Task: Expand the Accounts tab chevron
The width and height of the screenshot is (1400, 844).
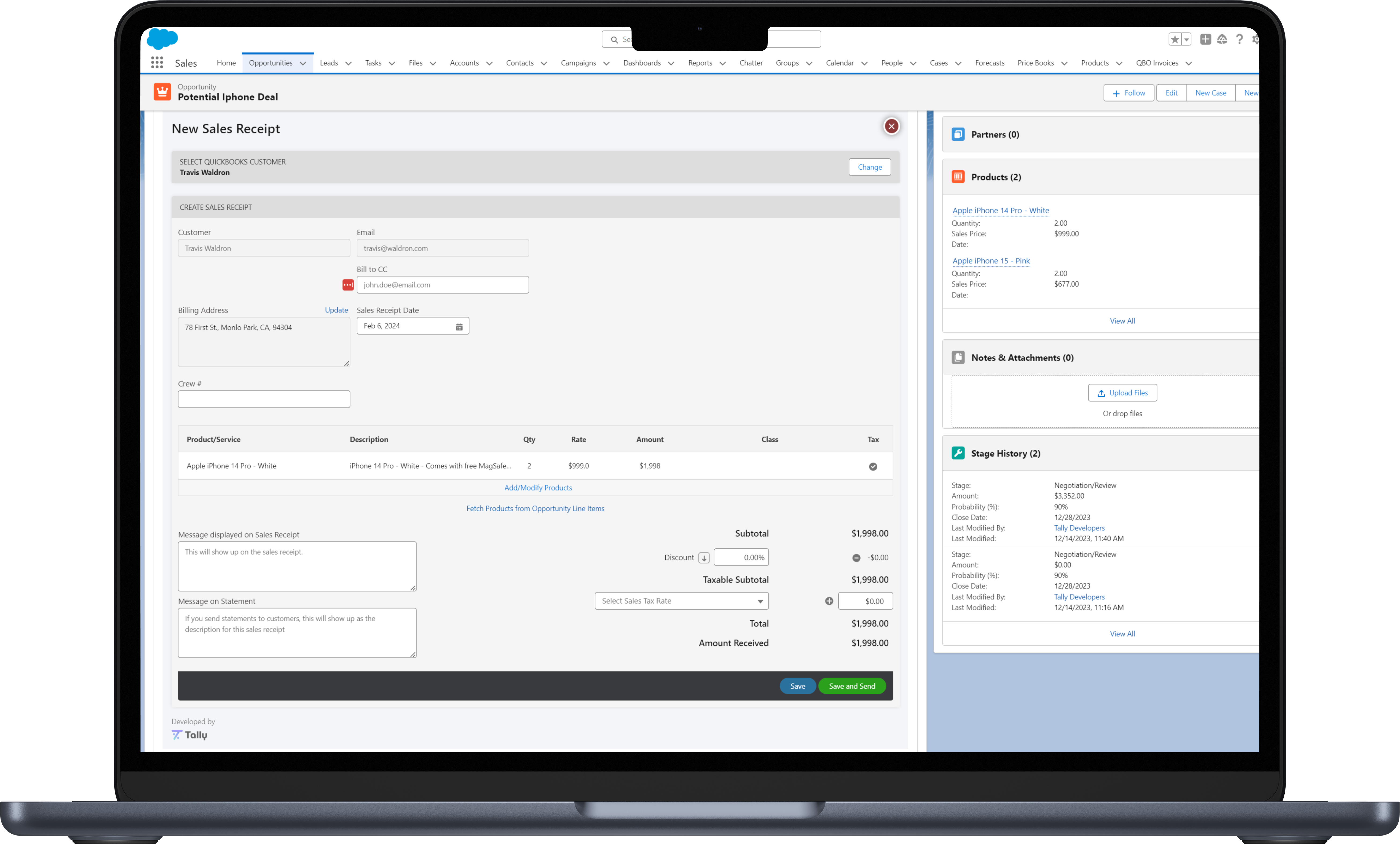Action: pyautogui.click(x=489, y=63)
